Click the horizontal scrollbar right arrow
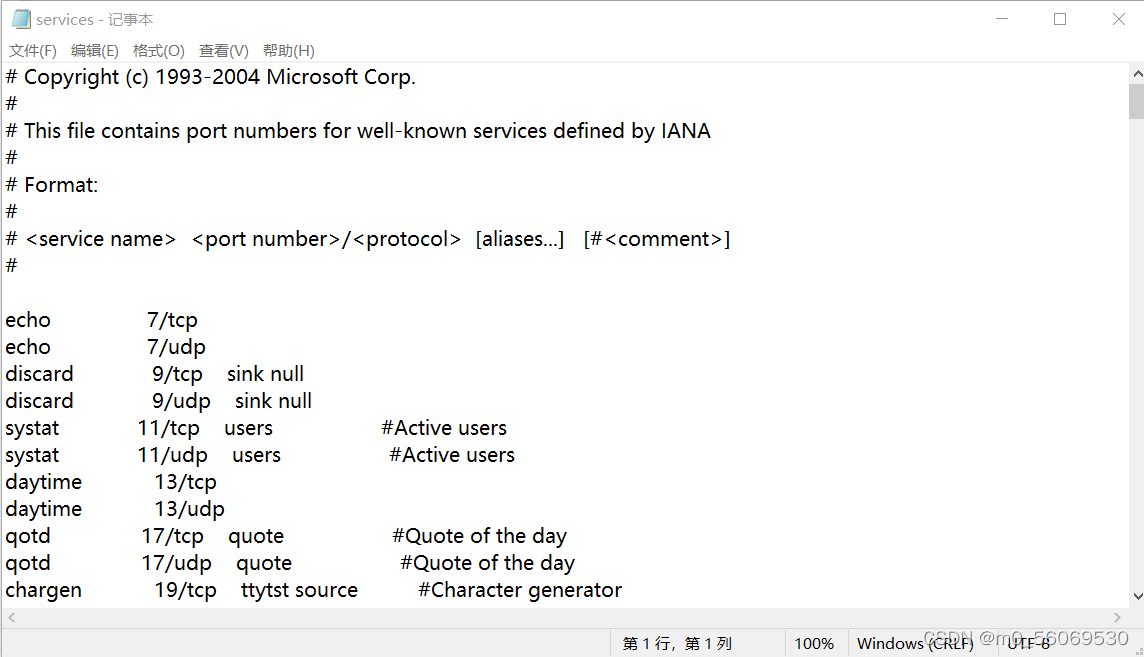This screenshot has width=1144, height=657. [x=1118, y=618]
